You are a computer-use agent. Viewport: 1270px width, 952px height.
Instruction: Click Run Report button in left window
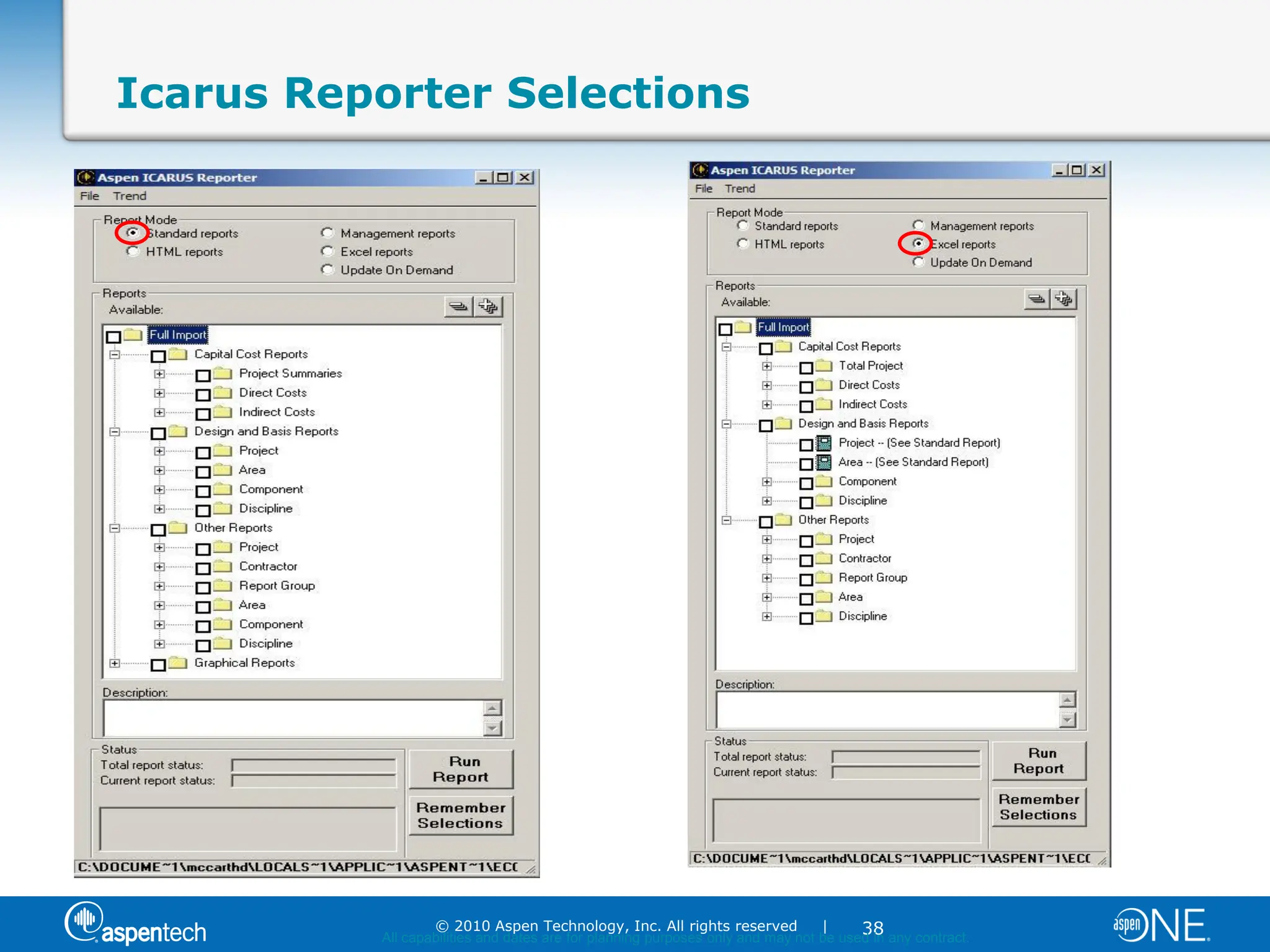461,769
